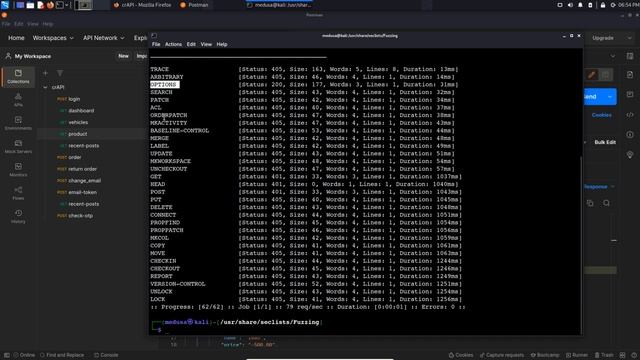Click the search response icon

pos(606,203)
